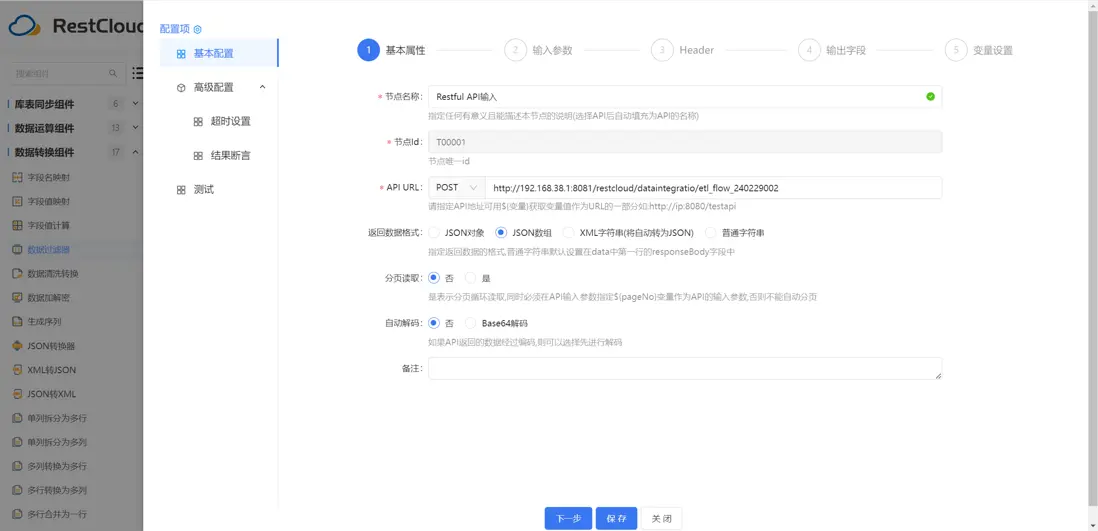
Task: Collapse the 数据转换组件 group
Action: (x=136, y=152)
